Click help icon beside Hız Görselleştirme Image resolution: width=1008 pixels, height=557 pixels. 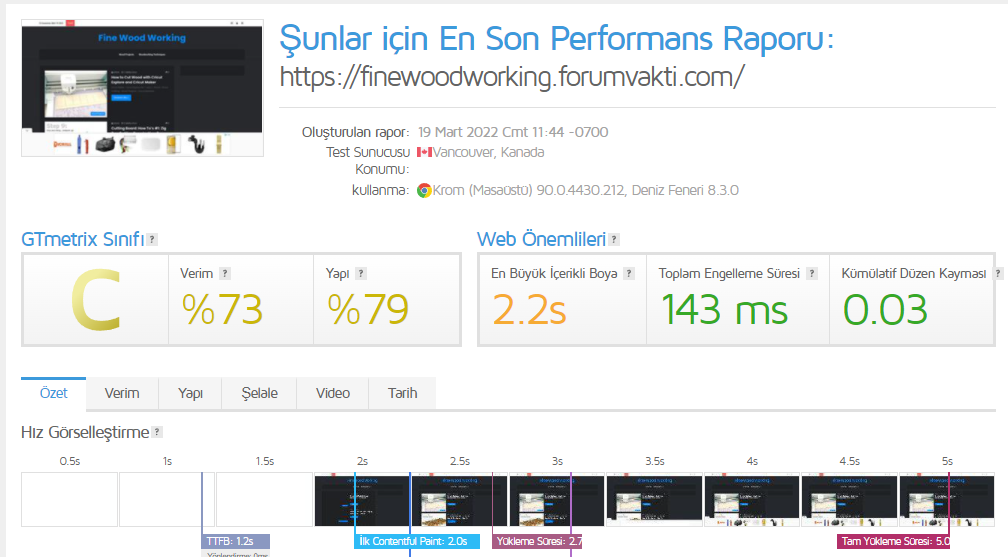(x=157, y=432)
